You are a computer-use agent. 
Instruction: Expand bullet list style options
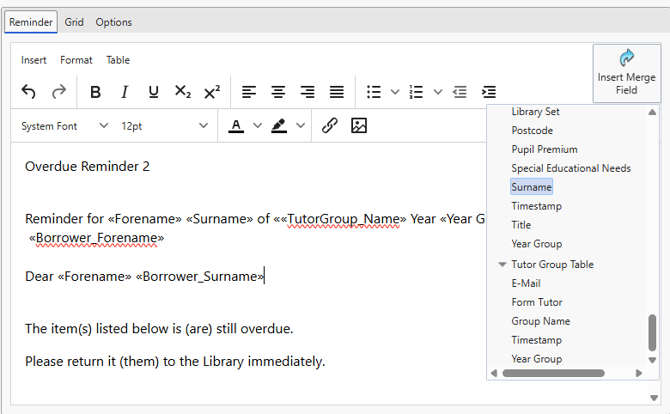click(x=395, y=92)
